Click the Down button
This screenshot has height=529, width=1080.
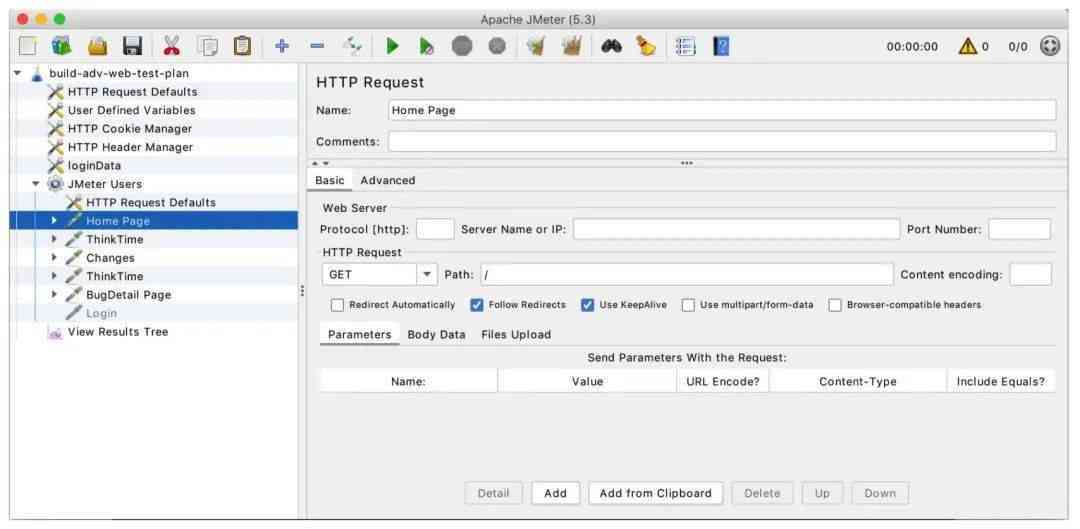(x=880, y=493)
